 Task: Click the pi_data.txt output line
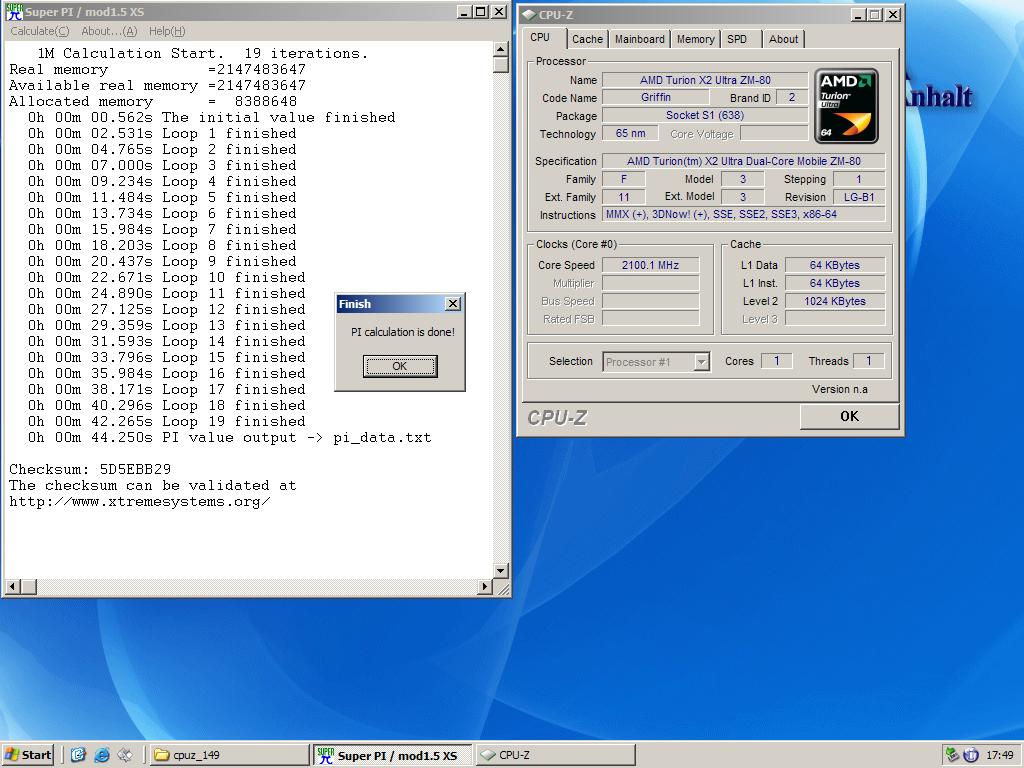(x=229, y=438)
